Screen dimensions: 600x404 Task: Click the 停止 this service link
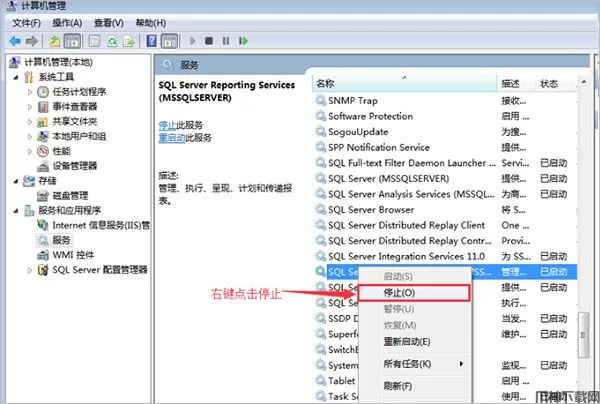pyautogui.click(x=167, y=125)
